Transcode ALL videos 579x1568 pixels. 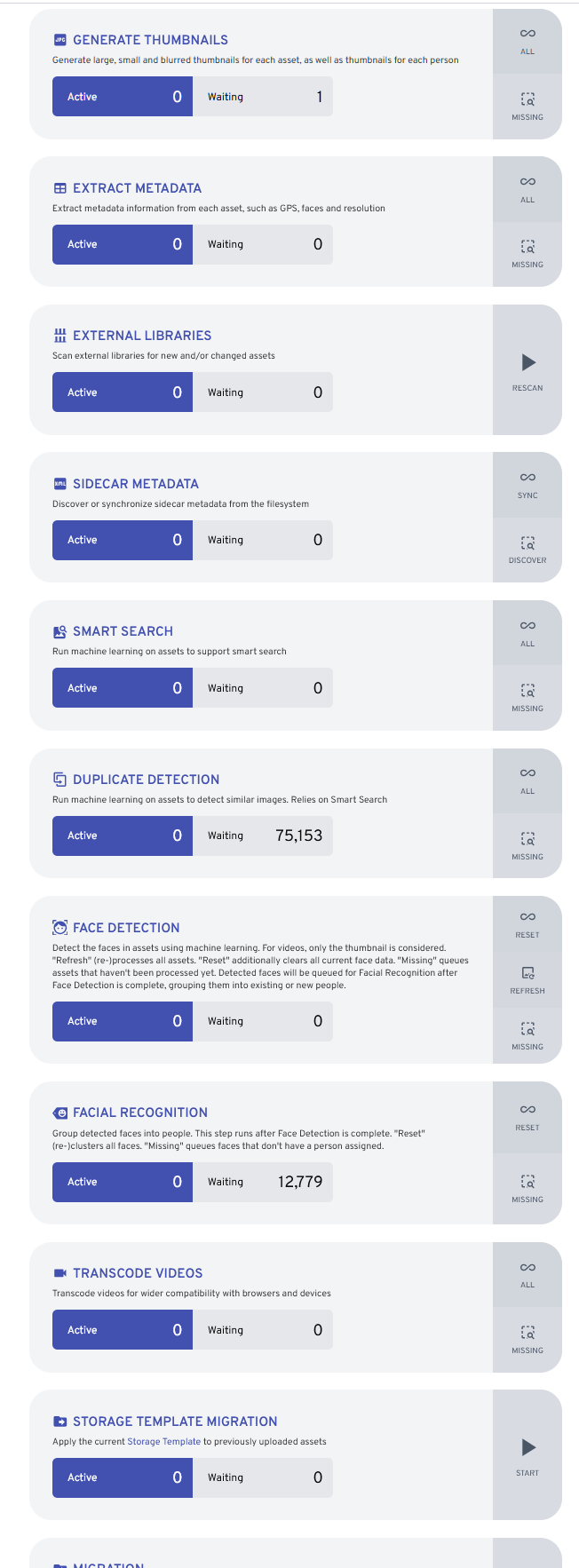pyautogui.click(x=527, y=1275)
